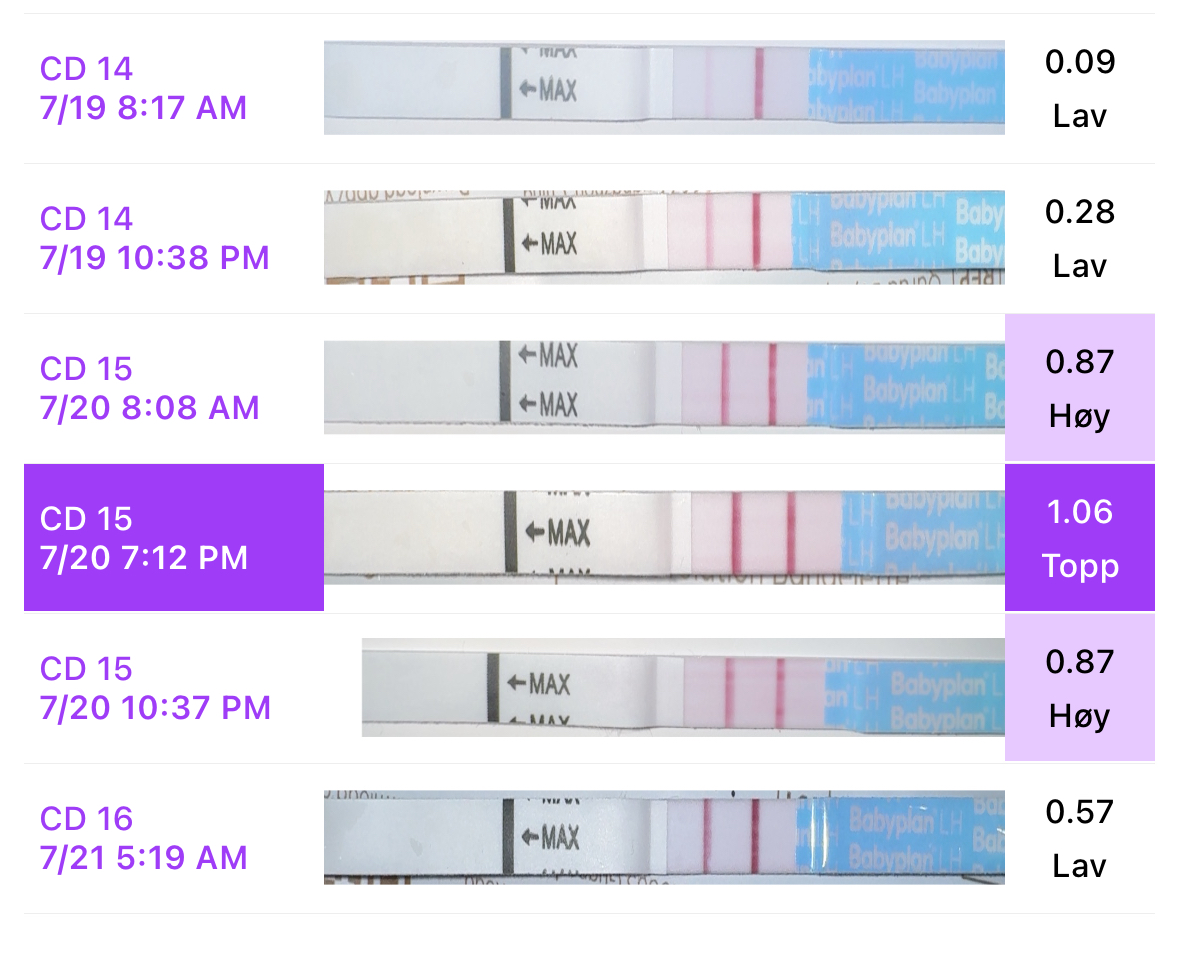Open the 7/21 5:19 AM strip thumbnail

coord(664,838)
